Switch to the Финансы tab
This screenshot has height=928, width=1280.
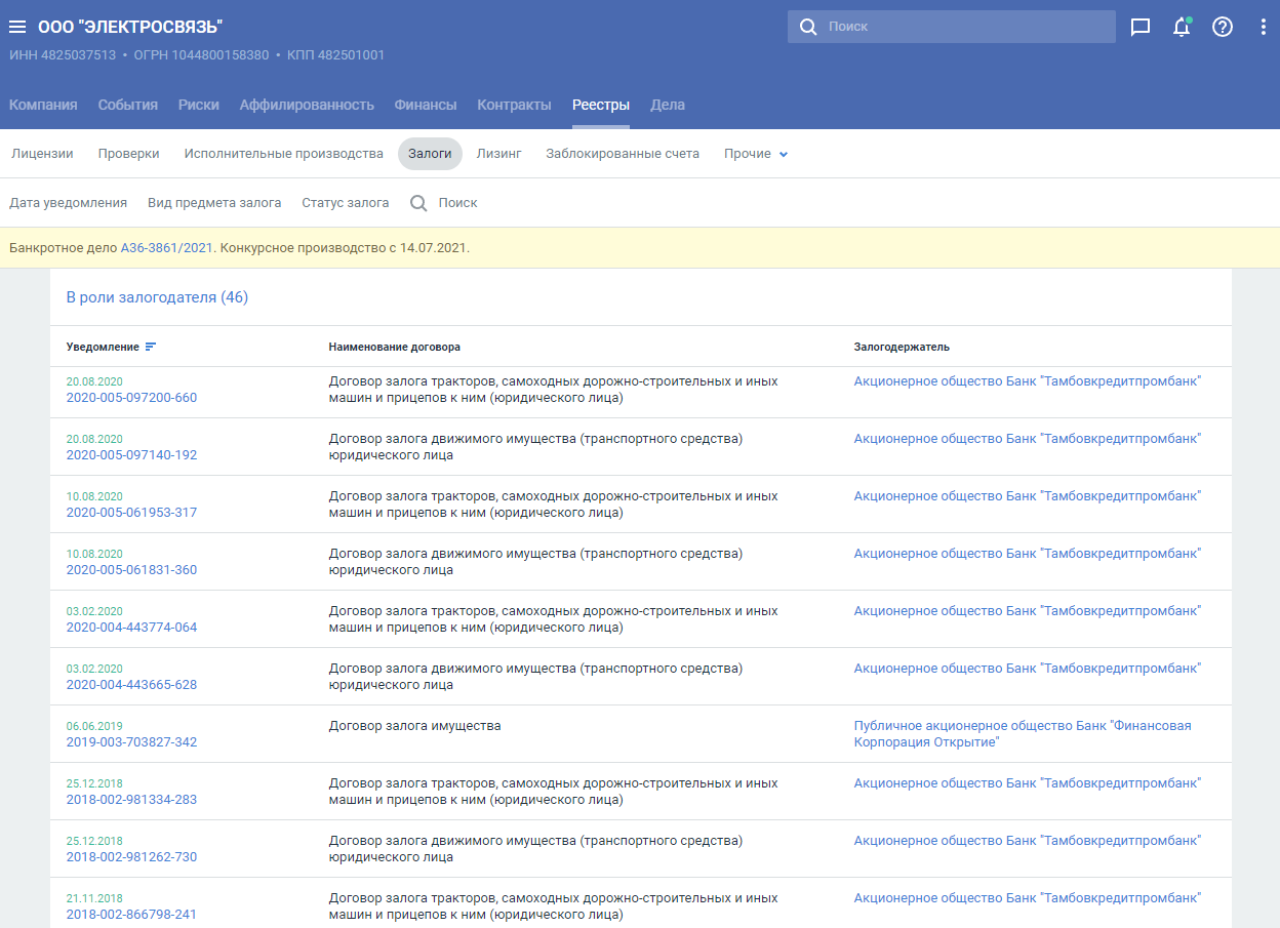point(426,105)
